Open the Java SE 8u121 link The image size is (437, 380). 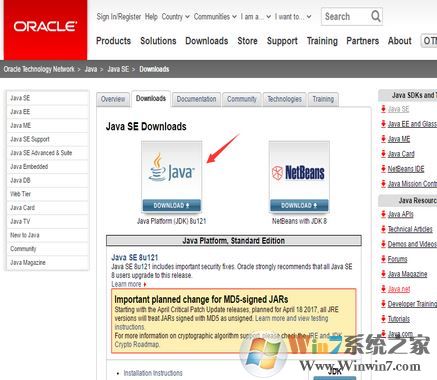point(134,257)
